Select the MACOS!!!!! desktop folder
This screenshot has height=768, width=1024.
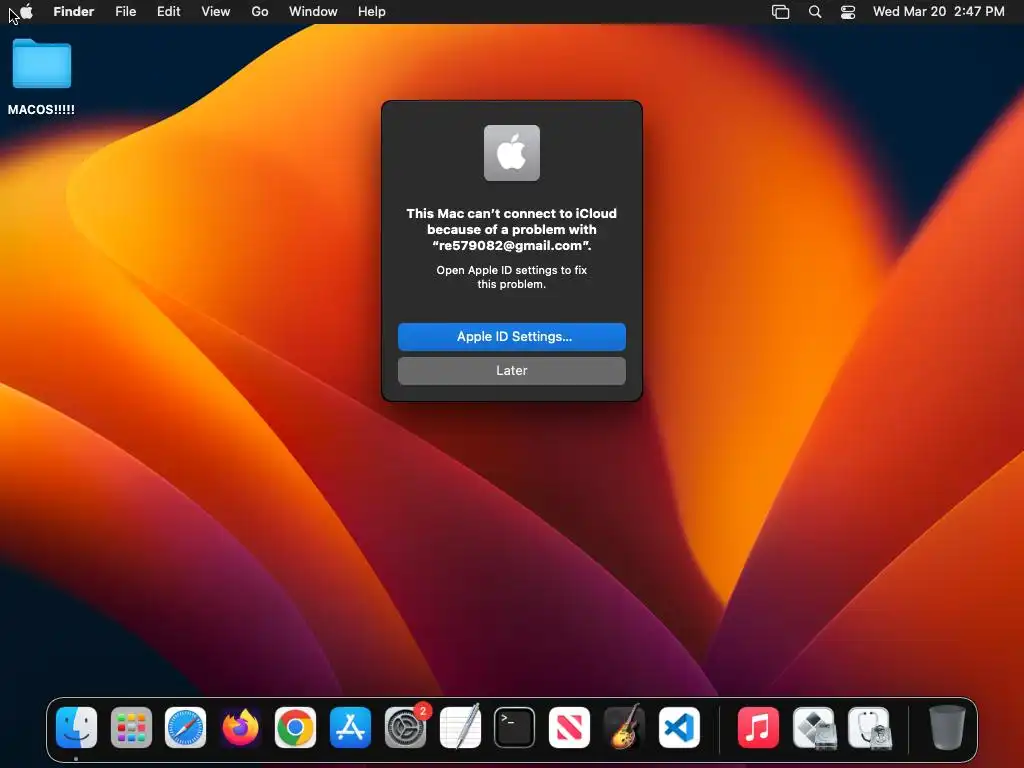[x=41, y=77]
